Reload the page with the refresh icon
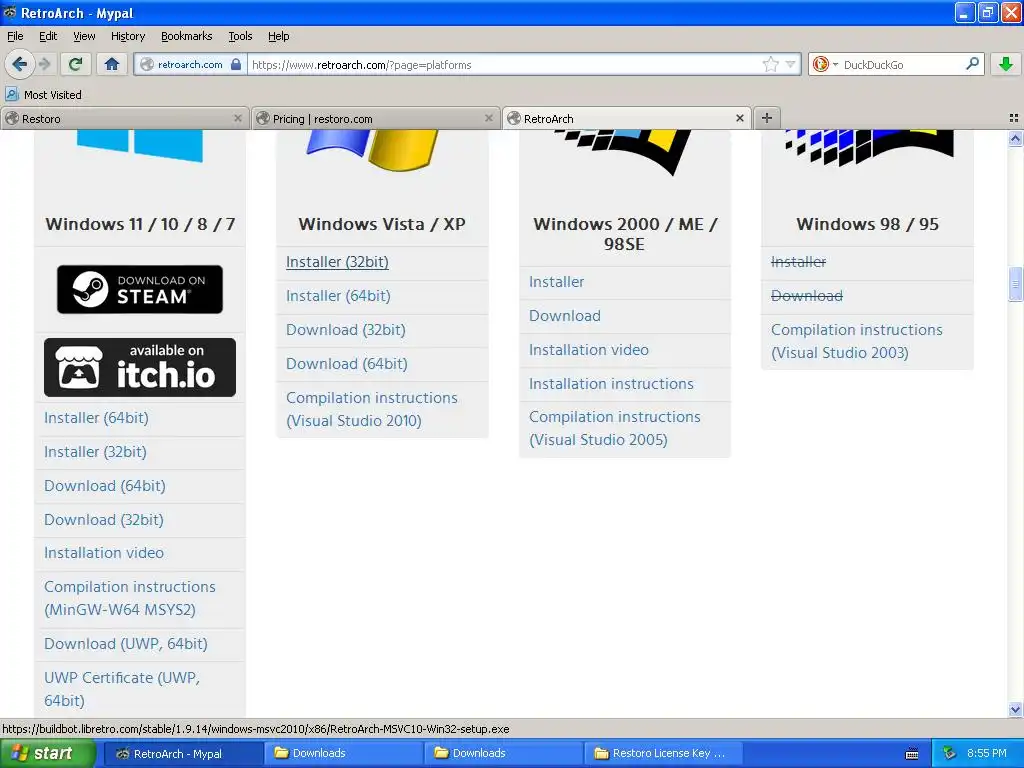Image resolution: width=1024 pixels, height=768 pixels. point(76,64)
